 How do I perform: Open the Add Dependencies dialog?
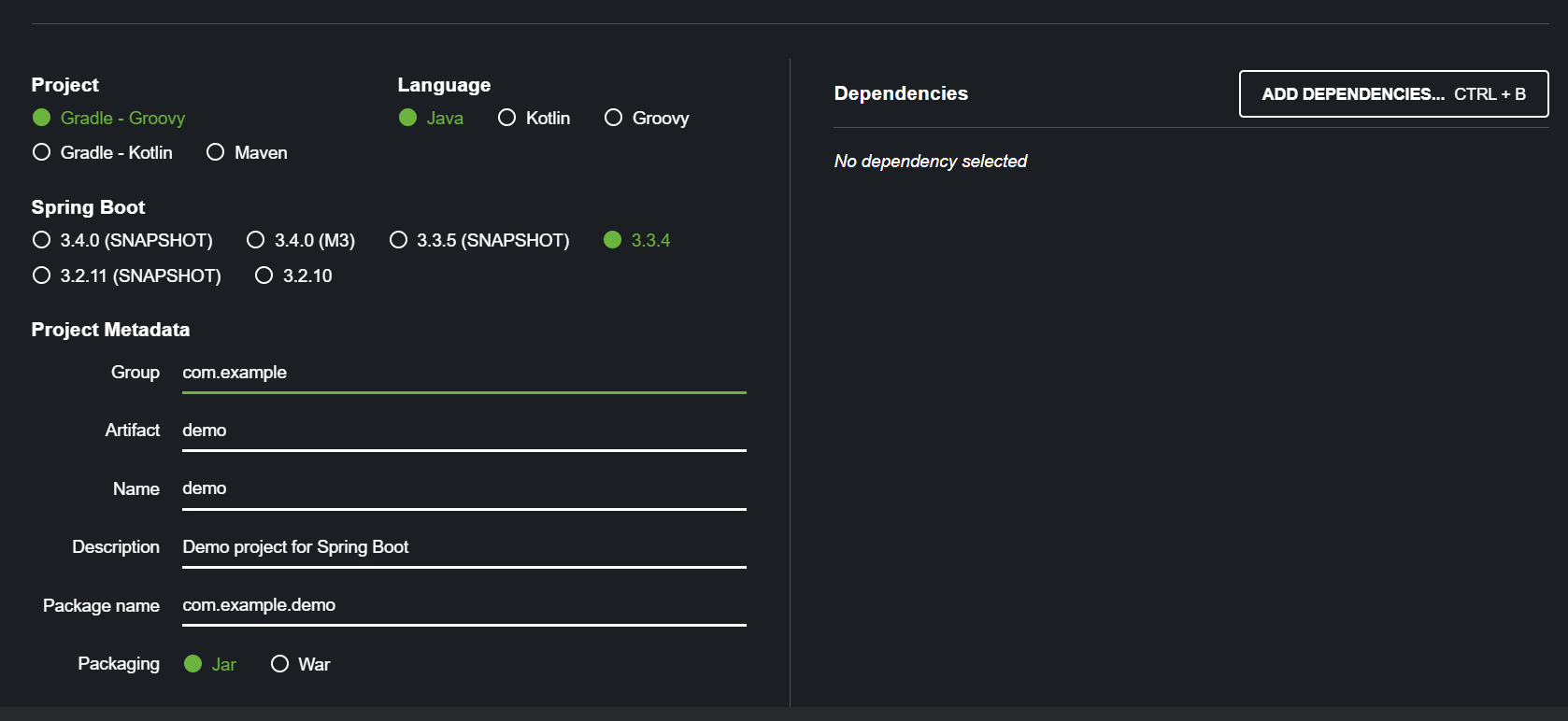[1393, 94]
